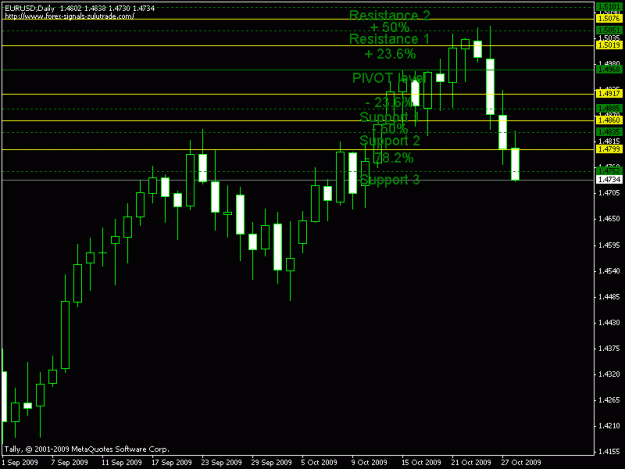Viewport: 625px width, 469px height.
Task: Click the green 1.4752 price tag
Action: pos(609,171)
